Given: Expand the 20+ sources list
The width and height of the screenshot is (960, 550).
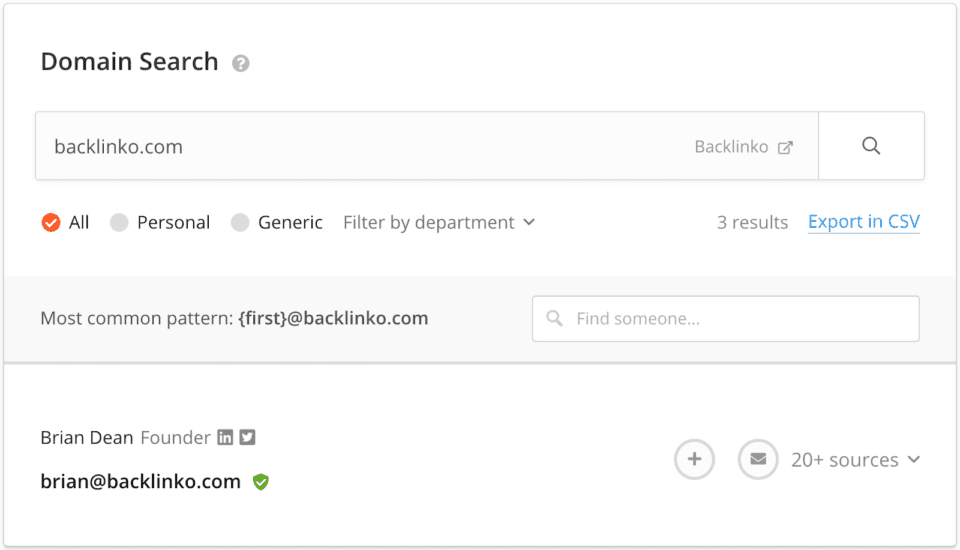Looking at the screenshot, I should pos(856,460).
